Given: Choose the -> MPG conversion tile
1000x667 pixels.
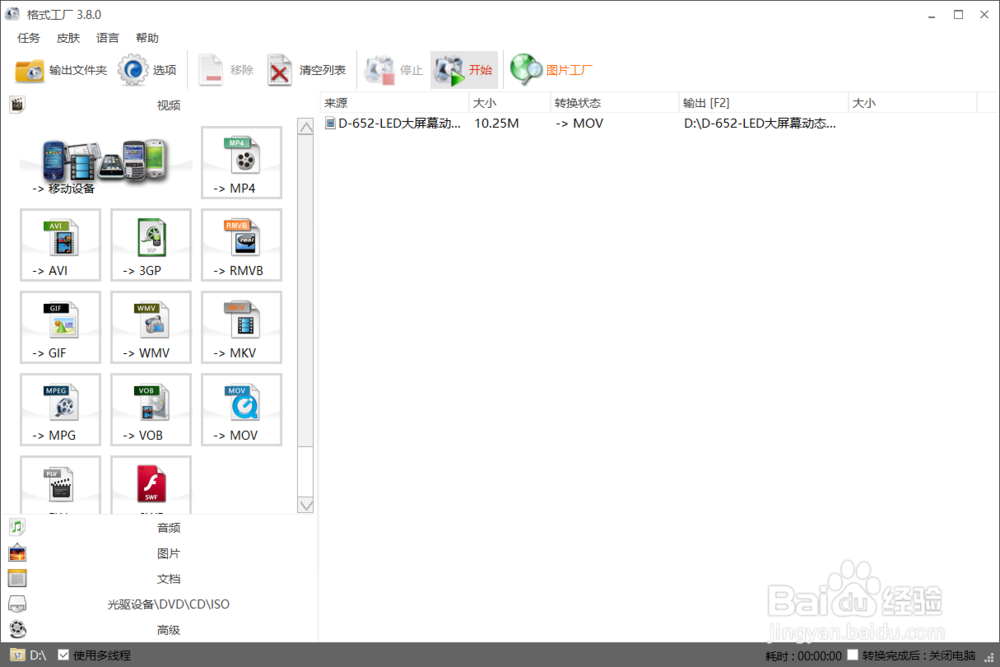Looking at the screenshot, I should pos(60,409).
